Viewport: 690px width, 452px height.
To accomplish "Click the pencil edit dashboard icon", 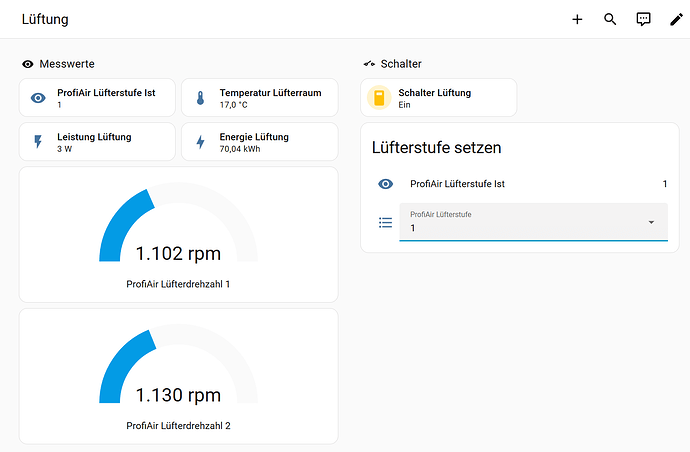I will (676, 19).
